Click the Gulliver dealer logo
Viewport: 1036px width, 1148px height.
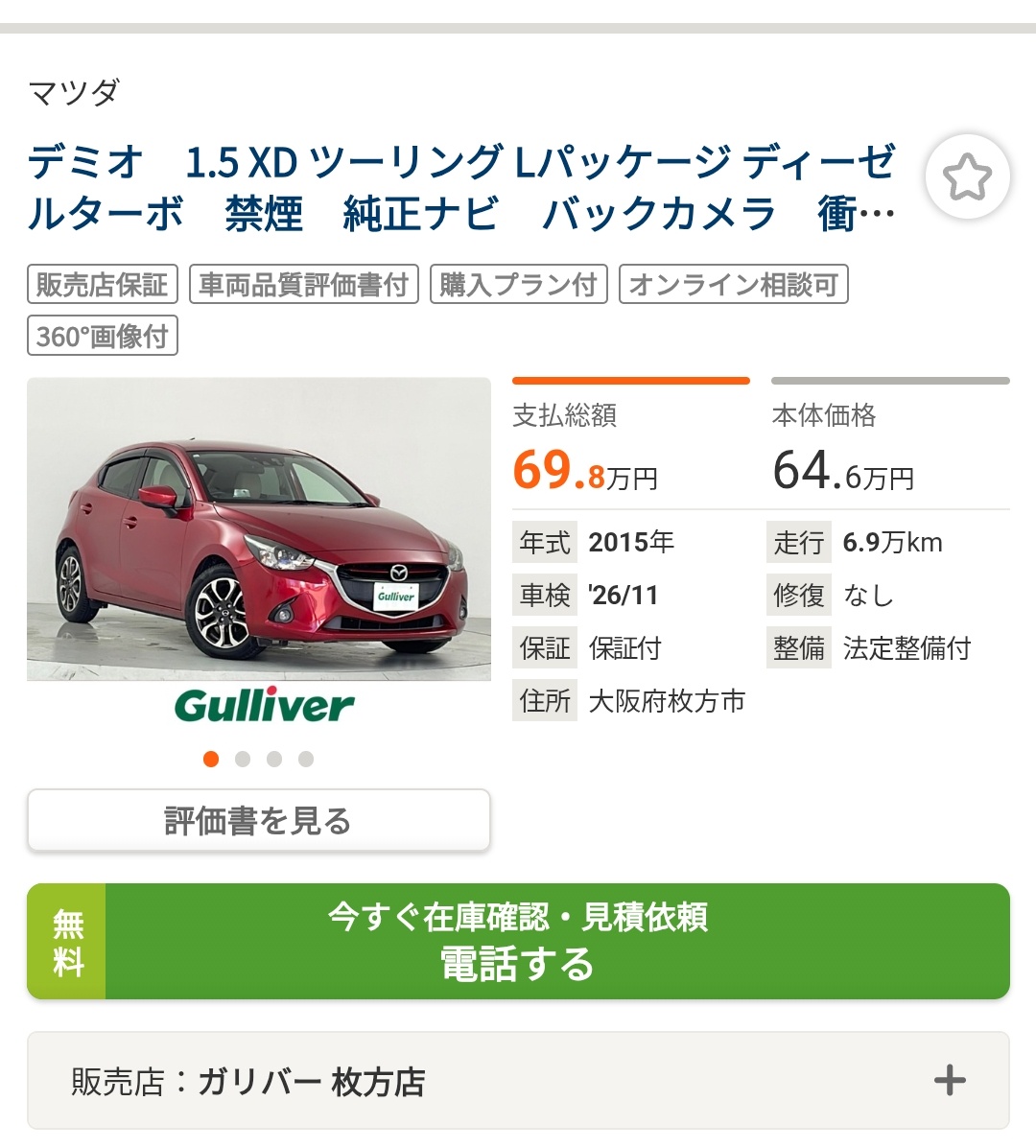[x=264, y=705]
